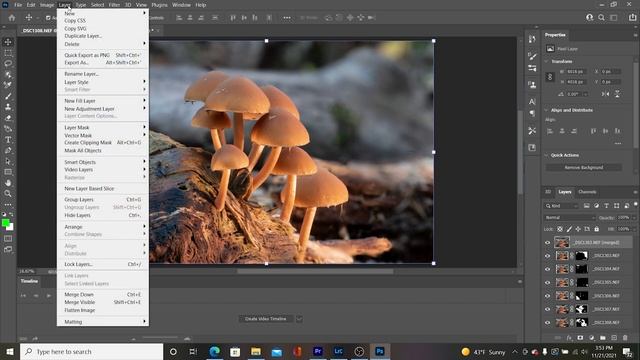Screen dimensions: 640x360
Task: Click the lock image pixels brush icon
Action: click(x=569, y=229)
